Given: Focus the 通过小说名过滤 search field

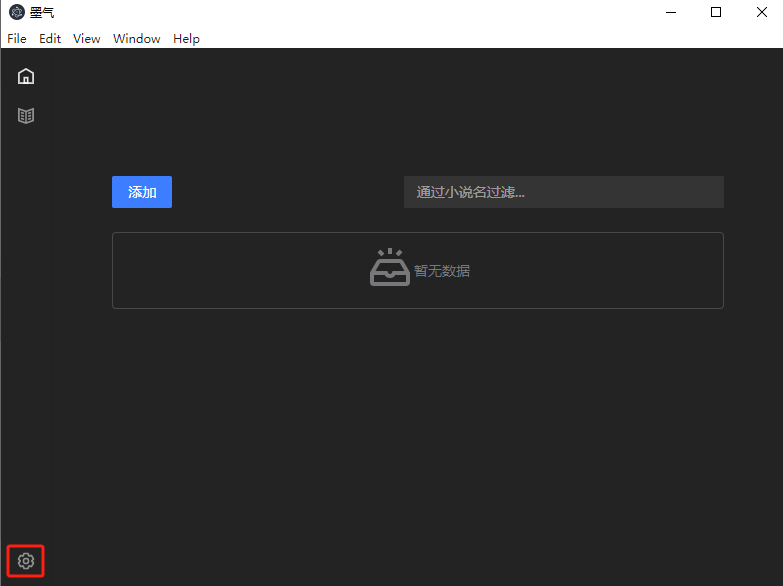Looking at the screenshot, I should coord(564,192).
